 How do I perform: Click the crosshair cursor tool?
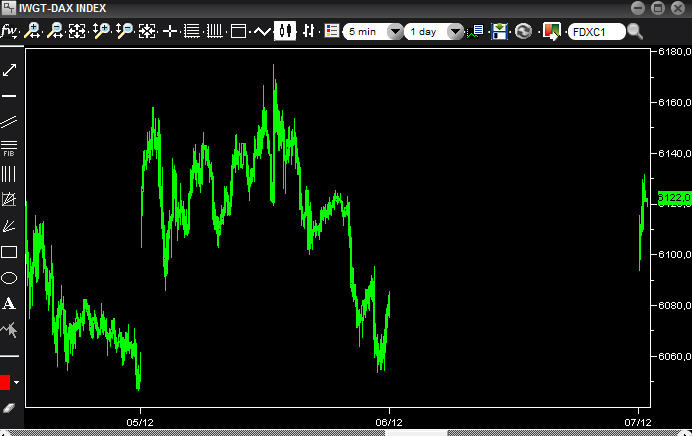coord(170,31)
